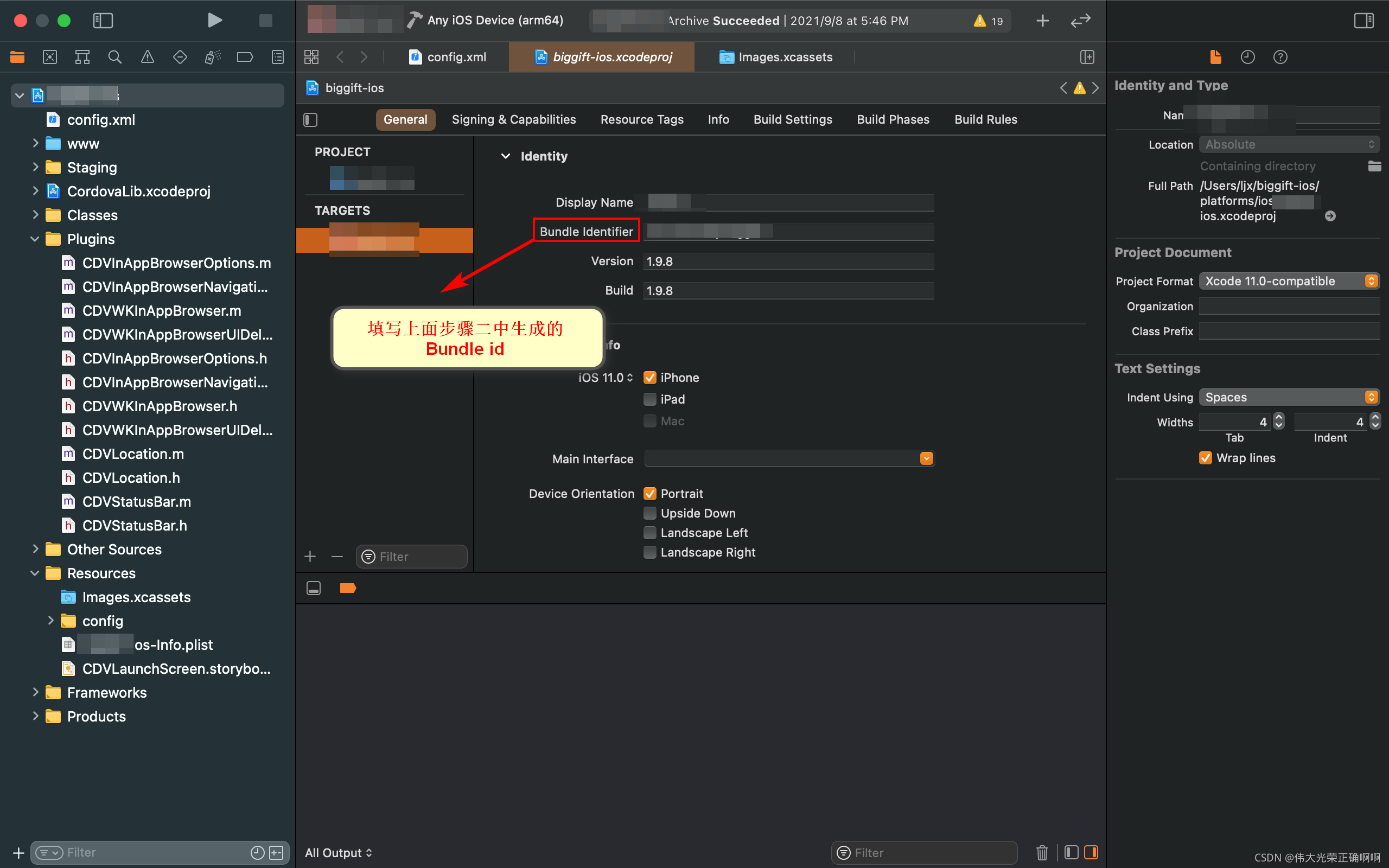This screenshot has height=868, width=1389.
Task: Enable Upside Down orientation
Action: pyautogui.click(x=649, y=513)
